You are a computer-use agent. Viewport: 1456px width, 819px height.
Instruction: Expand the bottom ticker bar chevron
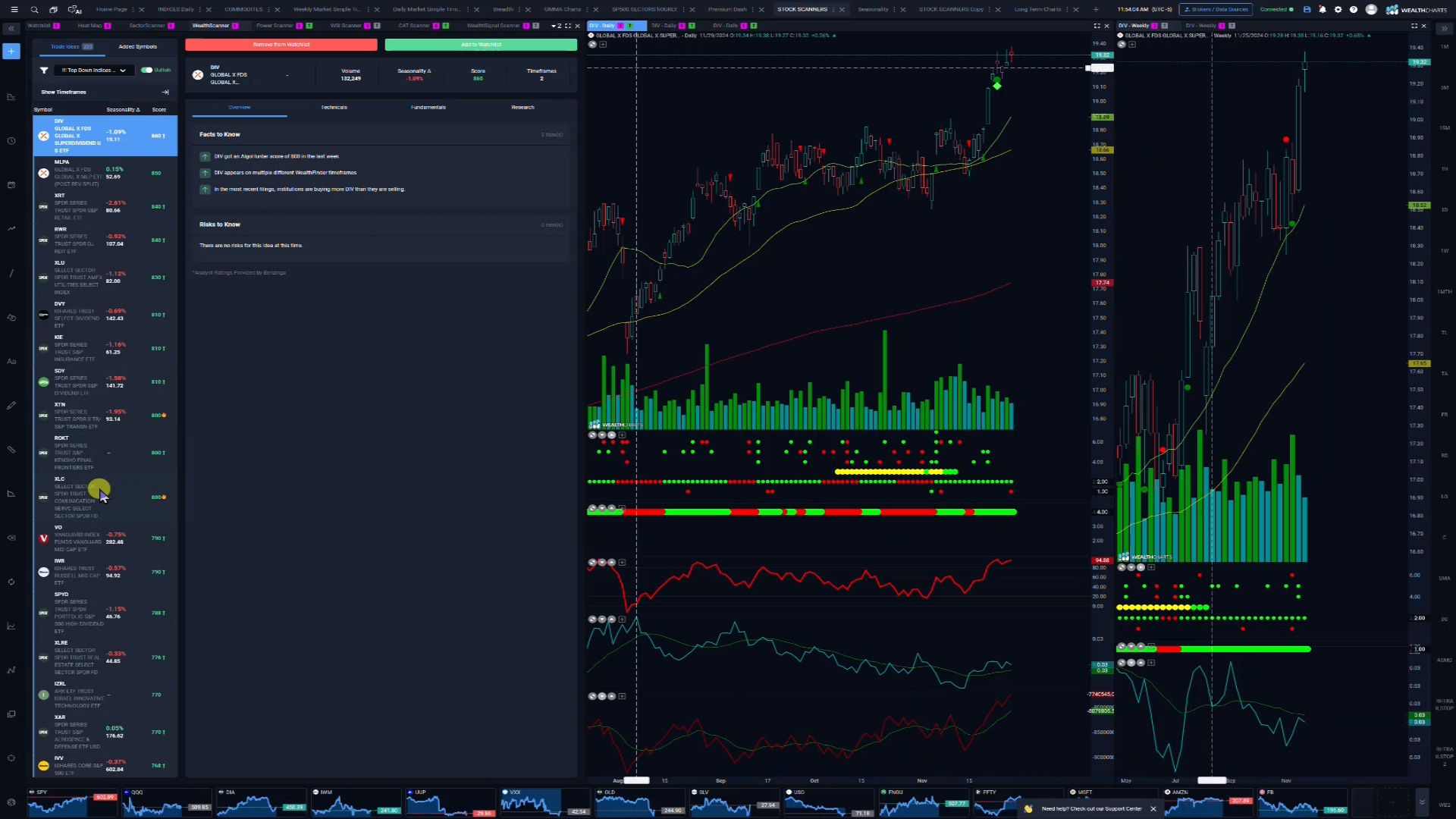pyautogui.click(x=1422, y=802)
